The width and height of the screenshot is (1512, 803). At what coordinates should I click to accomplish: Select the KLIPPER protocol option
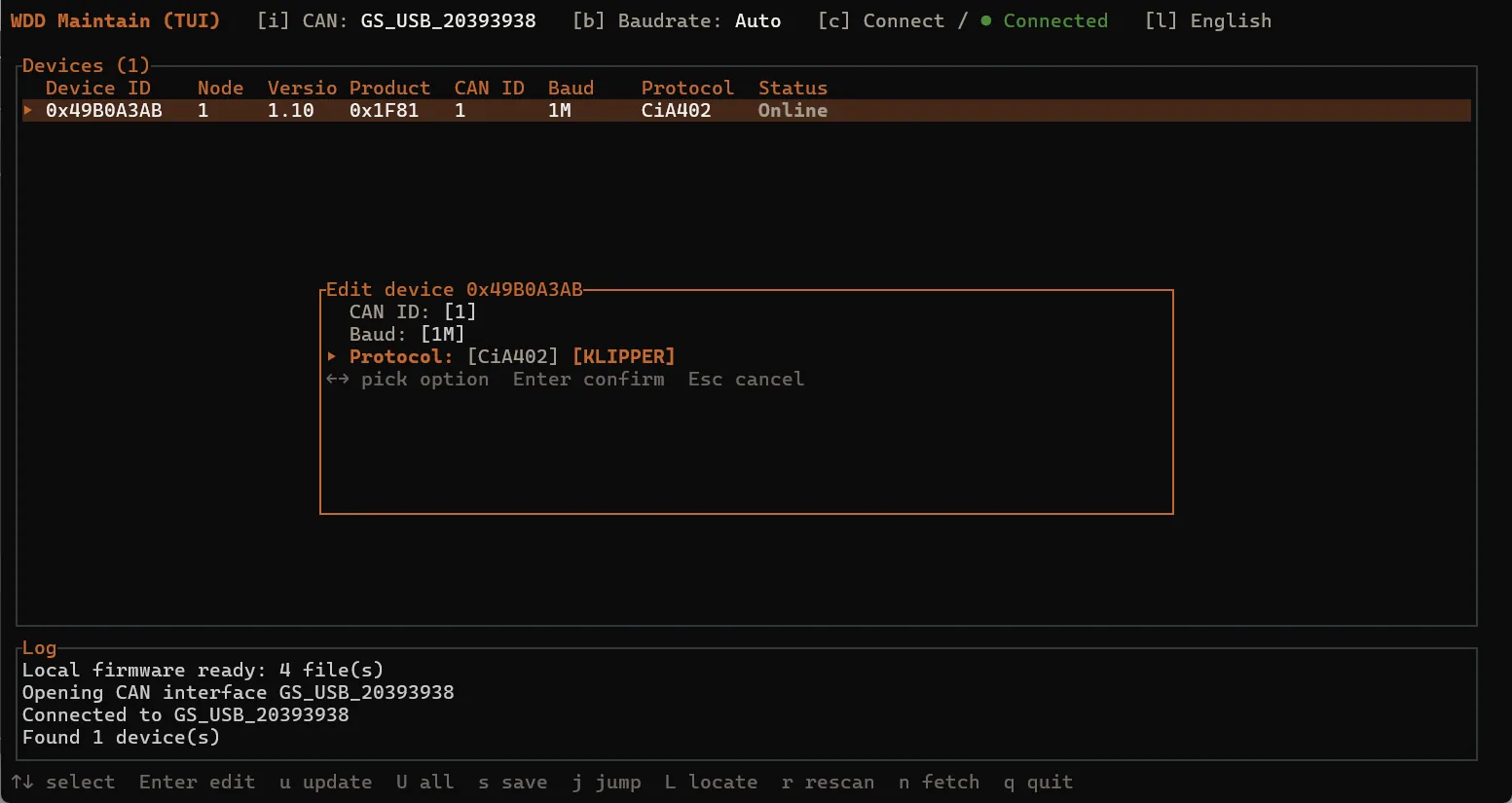click(624, 356)
